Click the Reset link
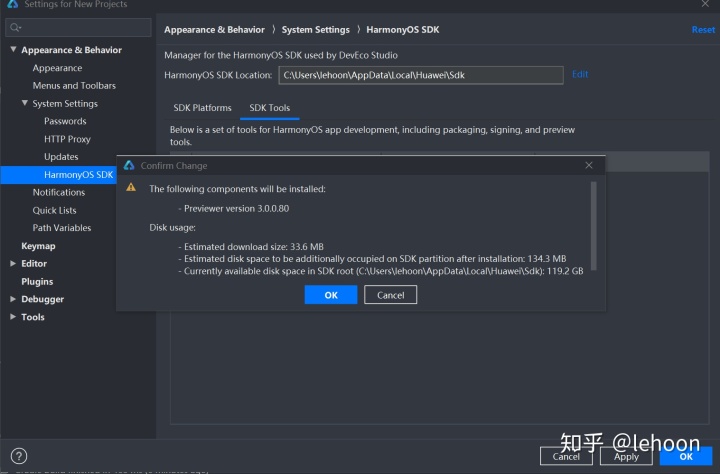The height and width of the screenshot is (474, 720). click(x=703, y=30)
